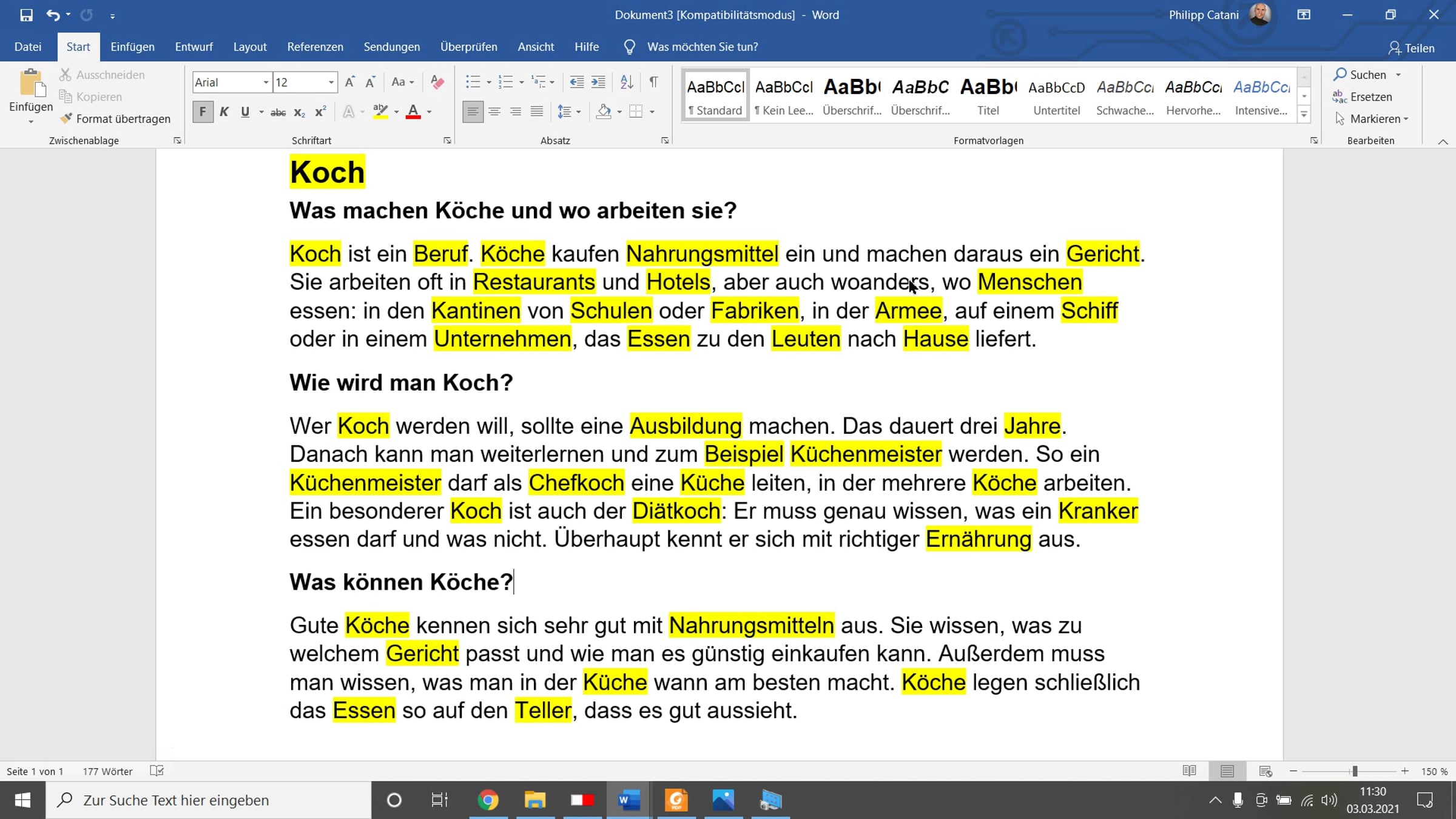Click the Clear All Formatting eraser icon

(437, 82)
